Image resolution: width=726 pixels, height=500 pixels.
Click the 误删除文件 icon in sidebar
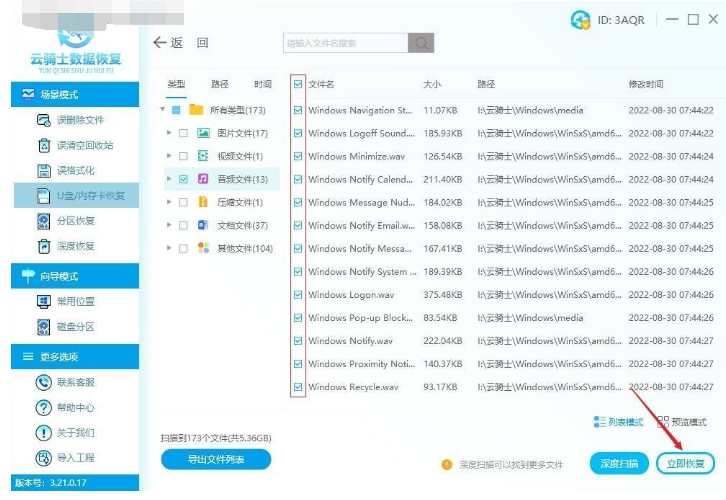(43, 120)
